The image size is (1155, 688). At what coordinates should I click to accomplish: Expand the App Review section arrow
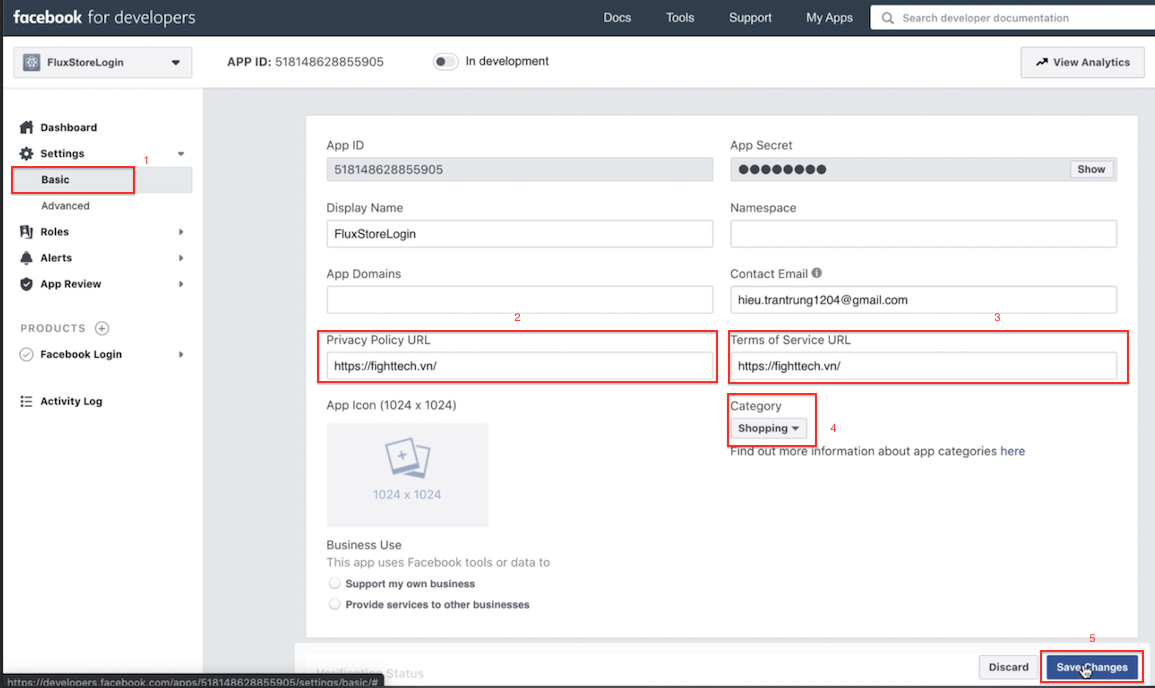click(180, 284)
